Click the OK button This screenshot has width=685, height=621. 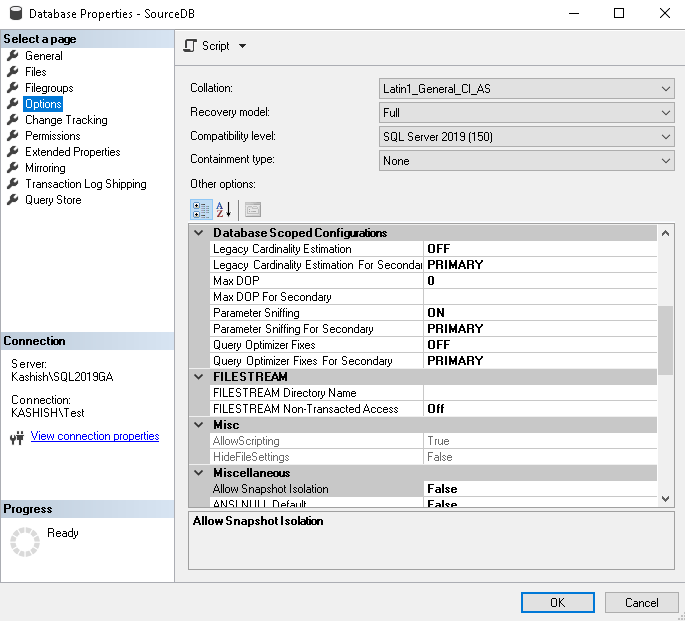click(557, 603)
